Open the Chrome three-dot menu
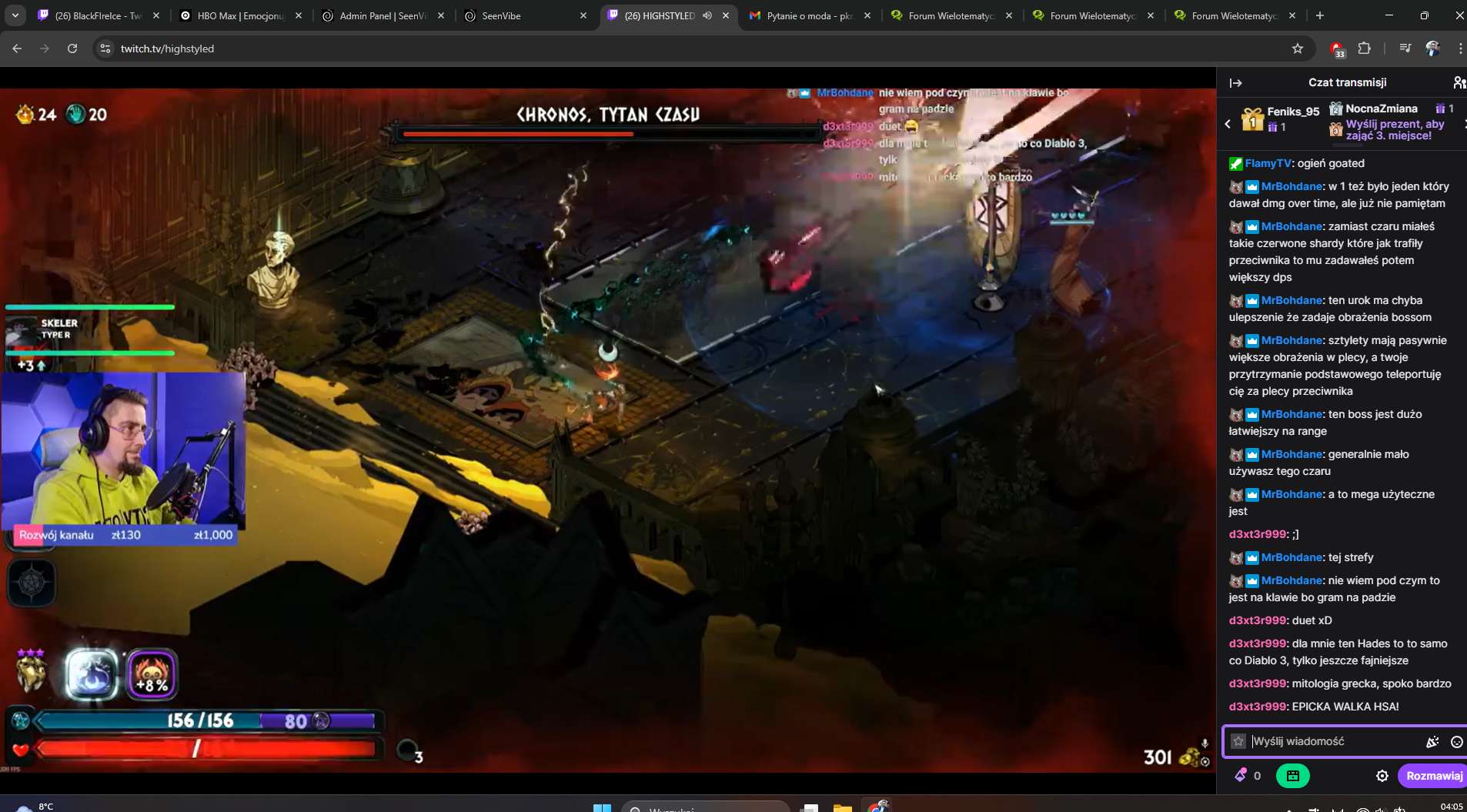1467x812 pixels. 1459,48
